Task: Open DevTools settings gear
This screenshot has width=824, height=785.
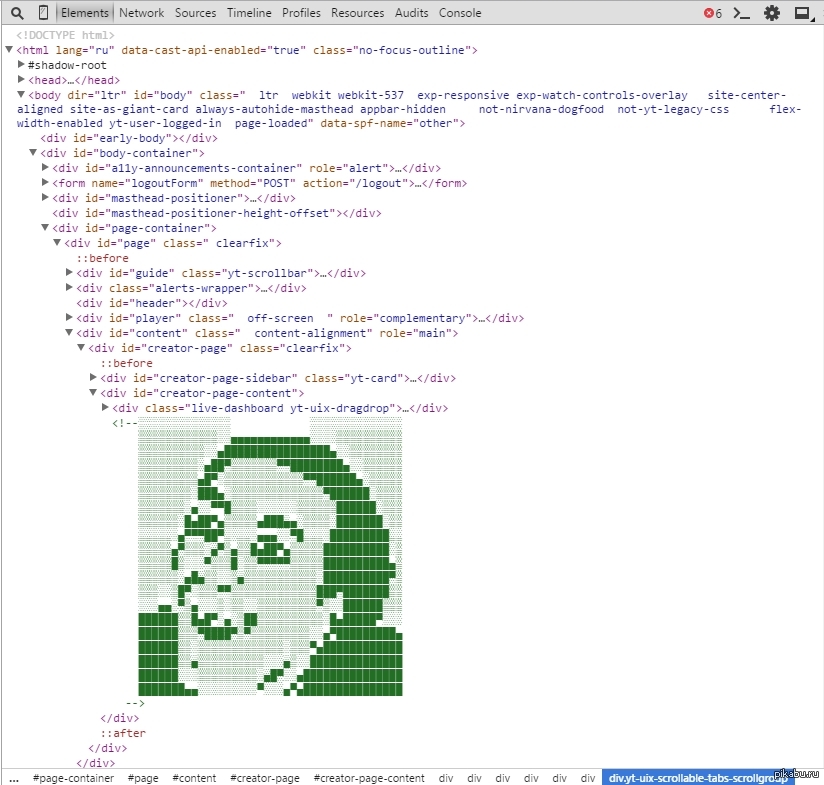Action: [x=771, y=13]
